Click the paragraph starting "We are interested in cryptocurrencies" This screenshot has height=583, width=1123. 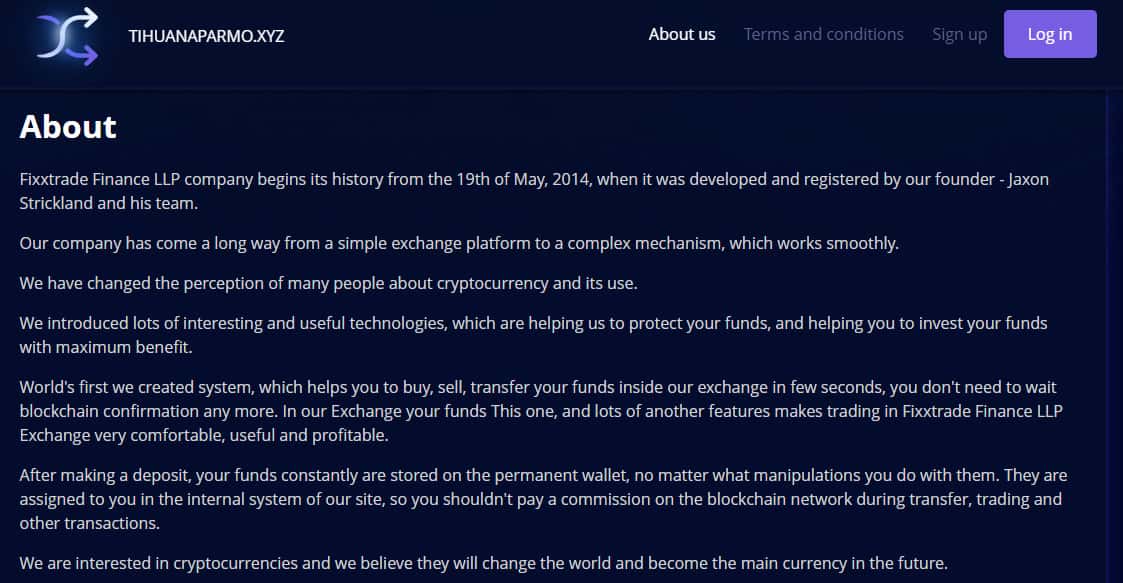482,563
